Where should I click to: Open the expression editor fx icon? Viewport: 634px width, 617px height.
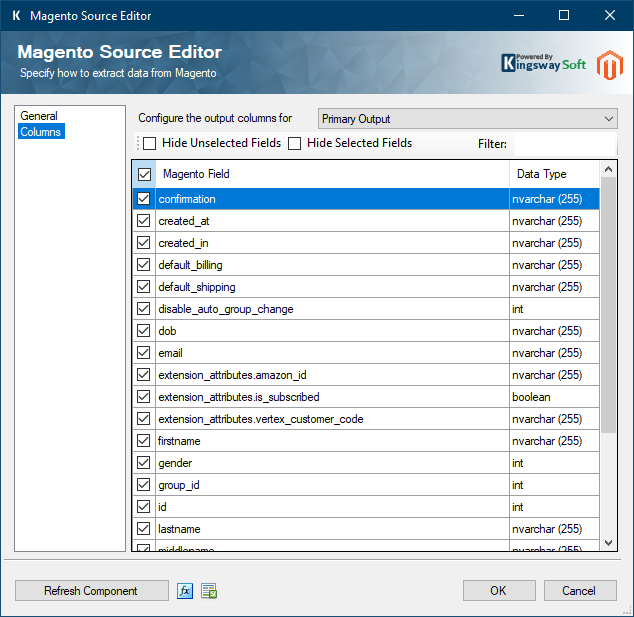tap(185, 591)
